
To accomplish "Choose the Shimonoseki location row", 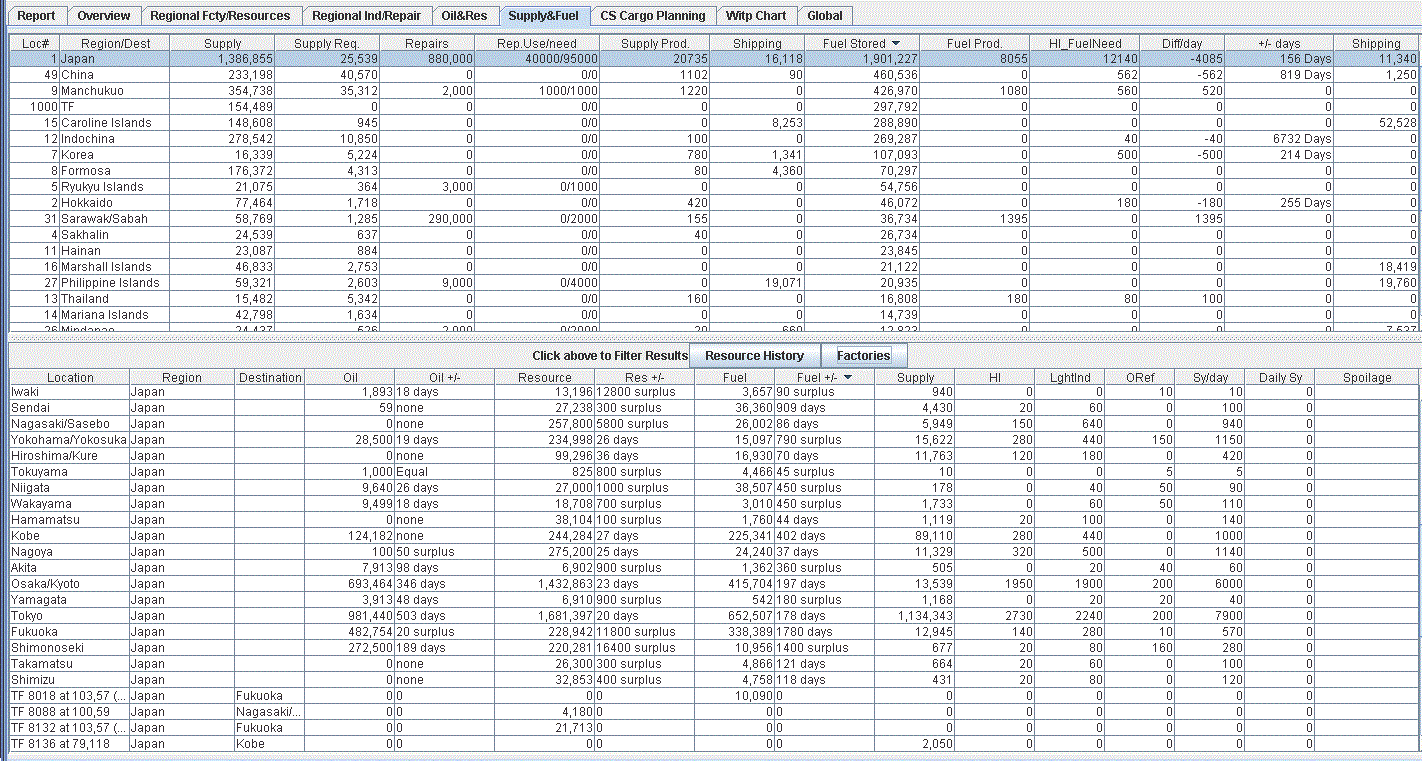I will [714, 648].
